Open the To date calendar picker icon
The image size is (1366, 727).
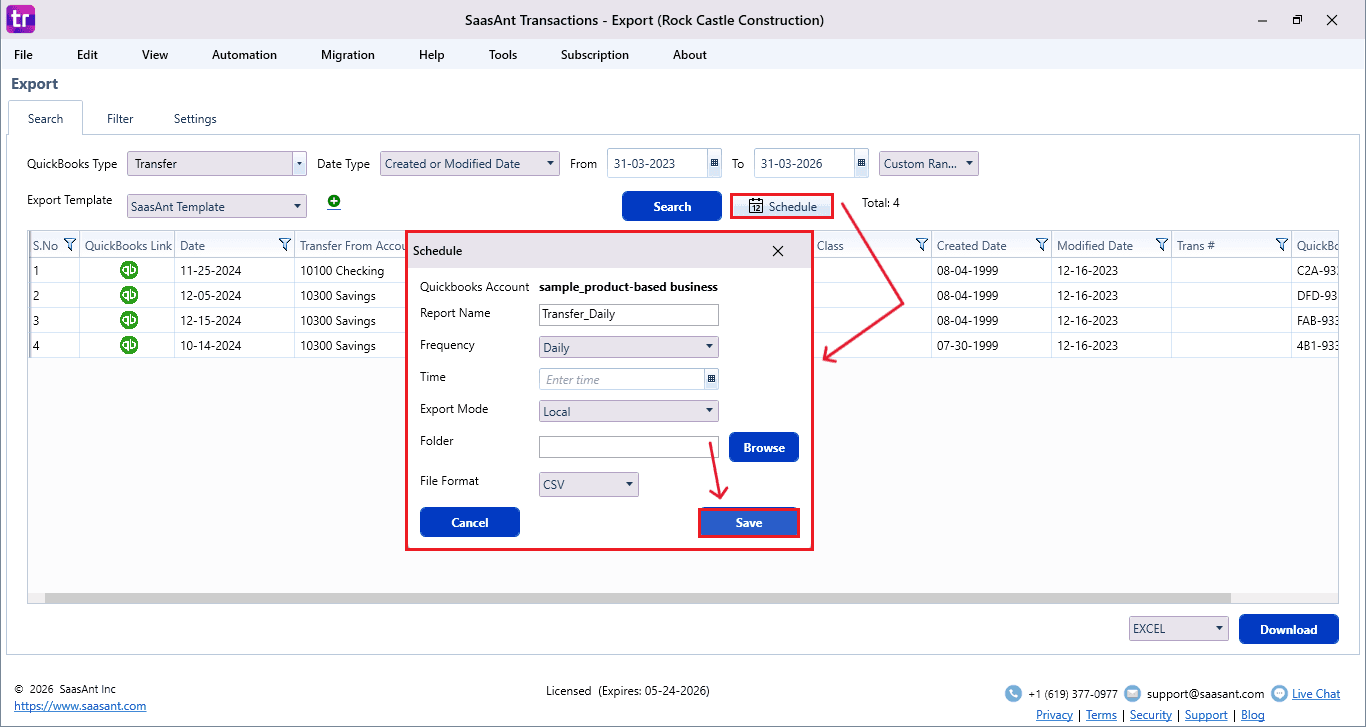(861, 164)
